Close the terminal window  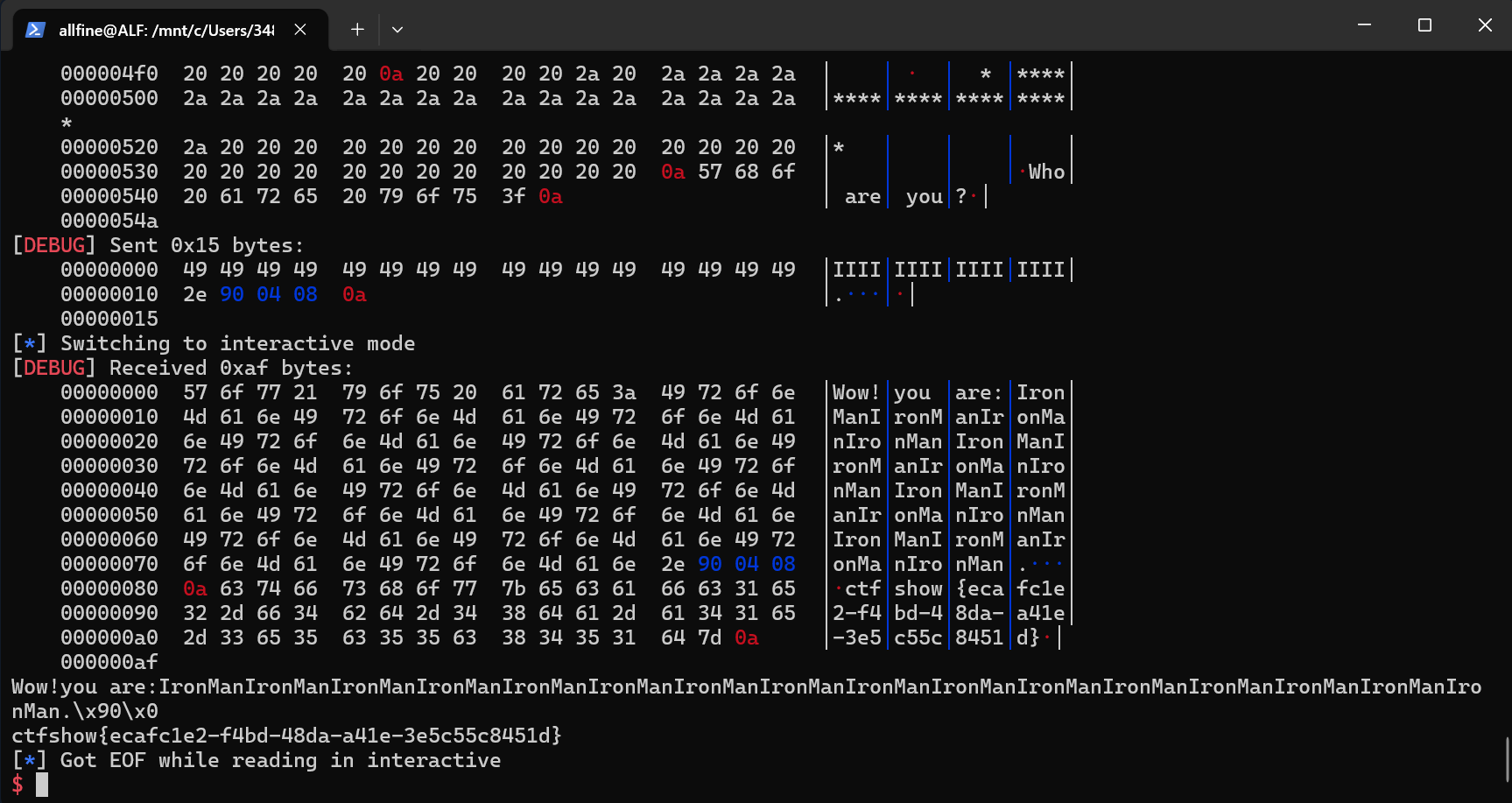[1484, 25]
